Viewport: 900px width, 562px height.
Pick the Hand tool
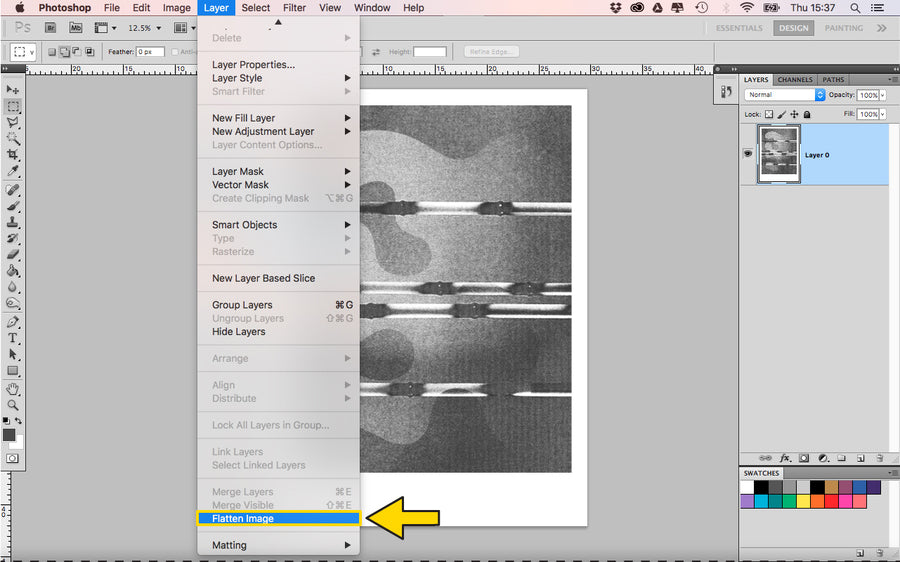13,388
